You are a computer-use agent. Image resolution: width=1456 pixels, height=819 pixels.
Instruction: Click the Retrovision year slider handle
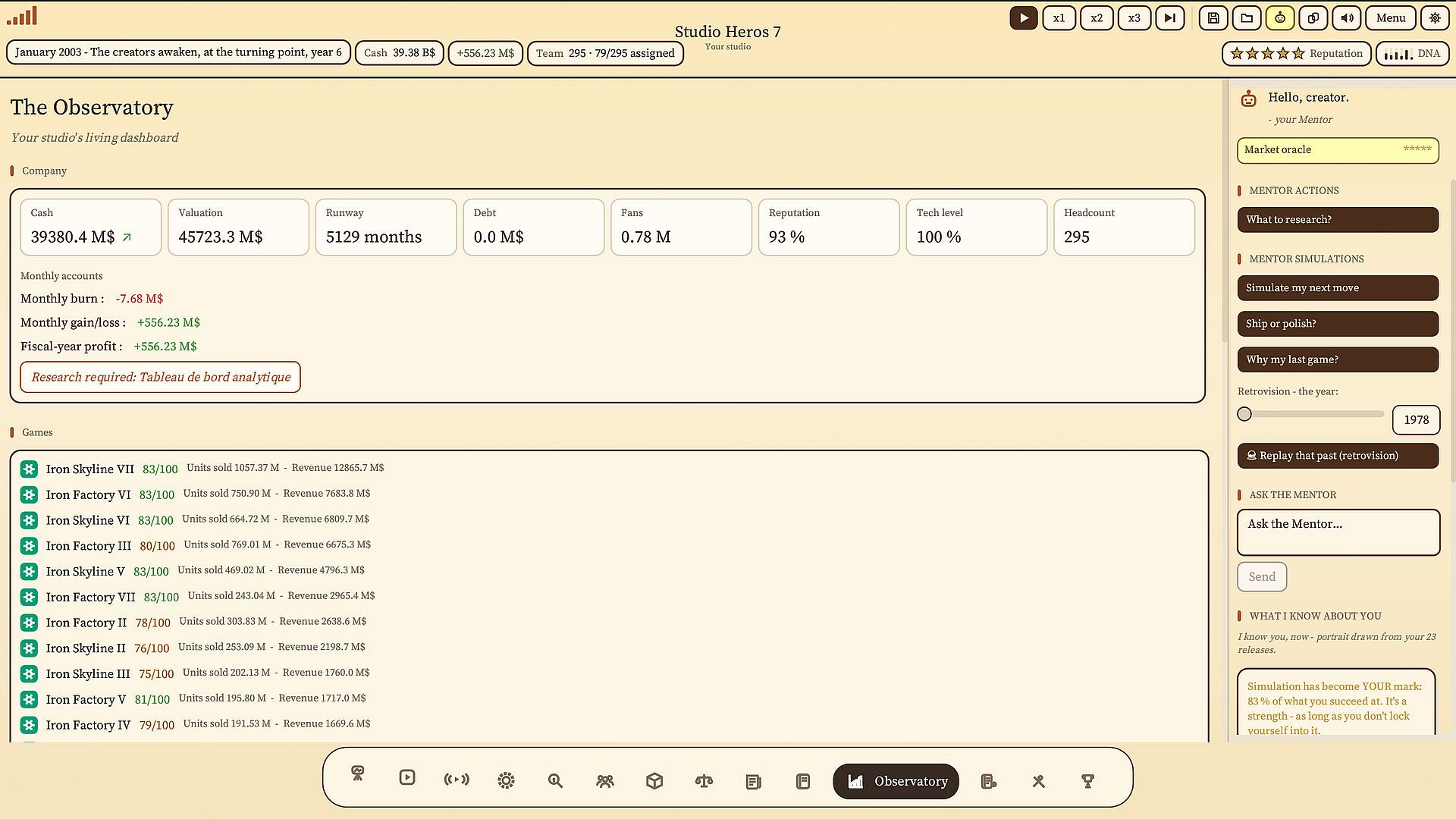1244,414
